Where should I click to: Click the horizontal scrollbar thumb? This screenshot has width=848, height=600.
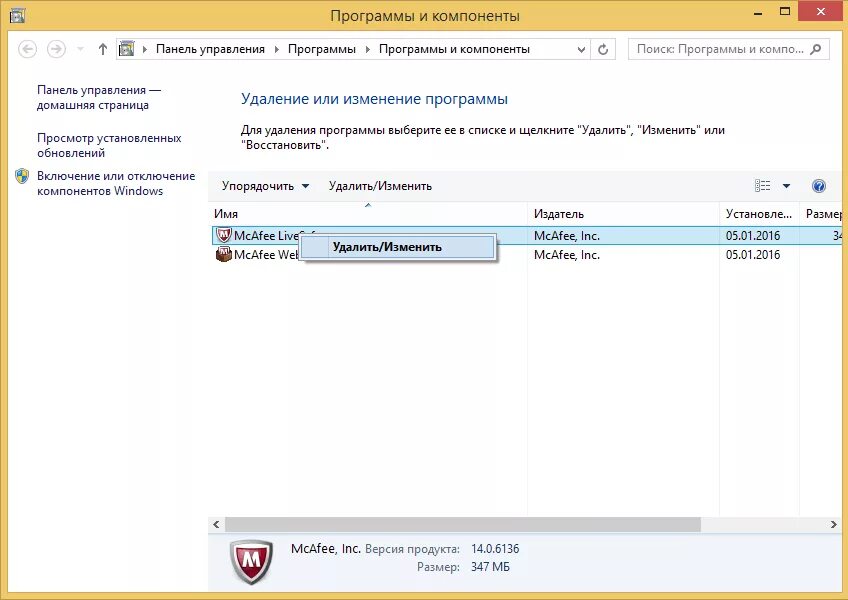click(463, 524)
